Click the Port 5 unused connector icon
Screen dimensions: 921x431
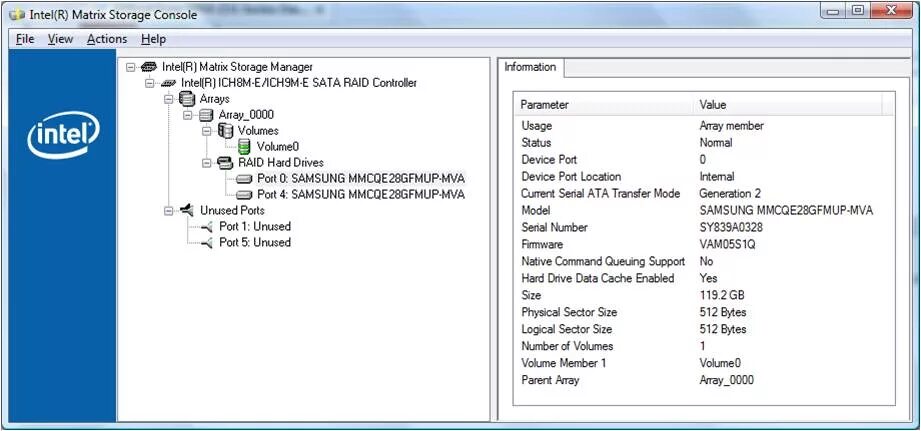[206, 243]
